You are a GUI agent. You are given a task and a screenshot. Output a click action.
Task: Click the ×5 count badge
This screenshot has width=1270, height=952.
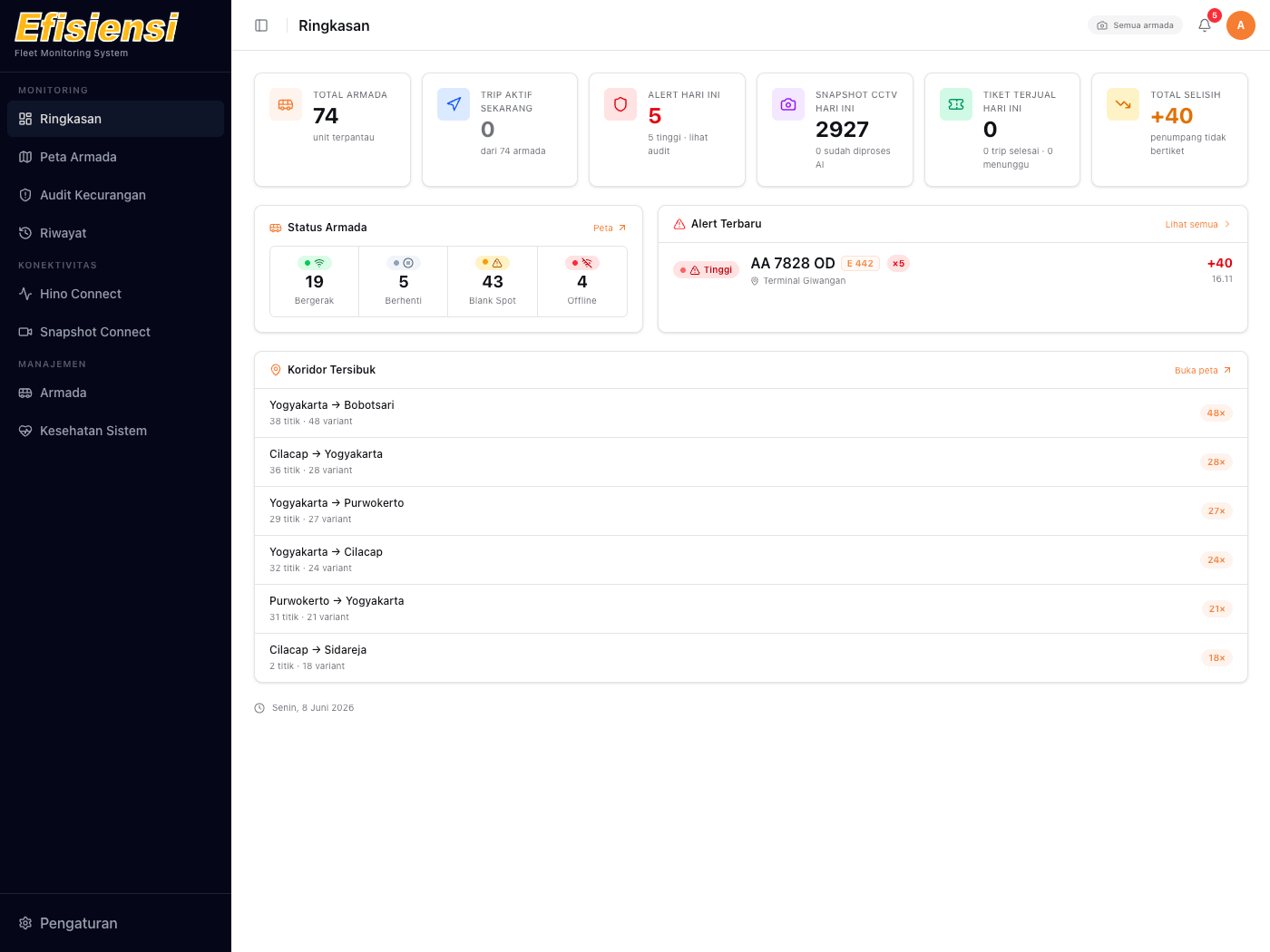(x=898, y=264)
